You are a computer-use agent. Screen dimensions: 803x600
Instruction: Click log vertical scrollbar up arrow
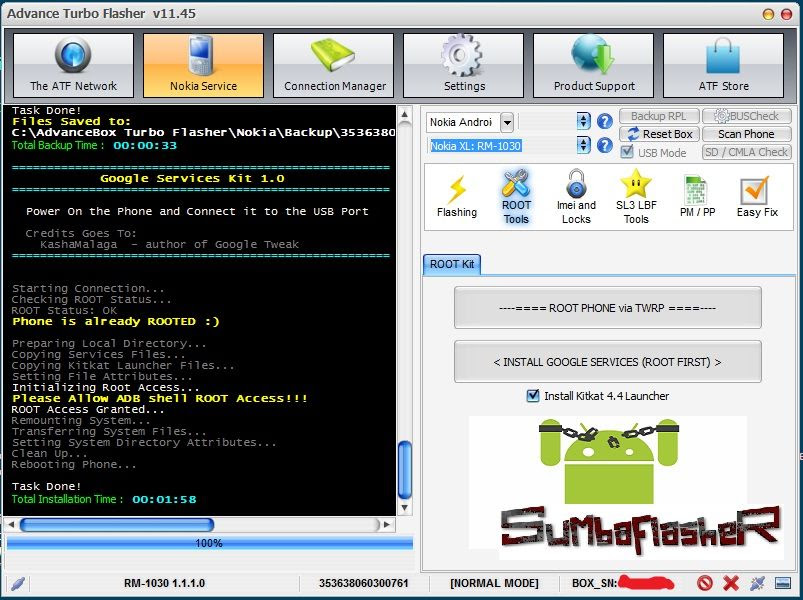point(405,114)
